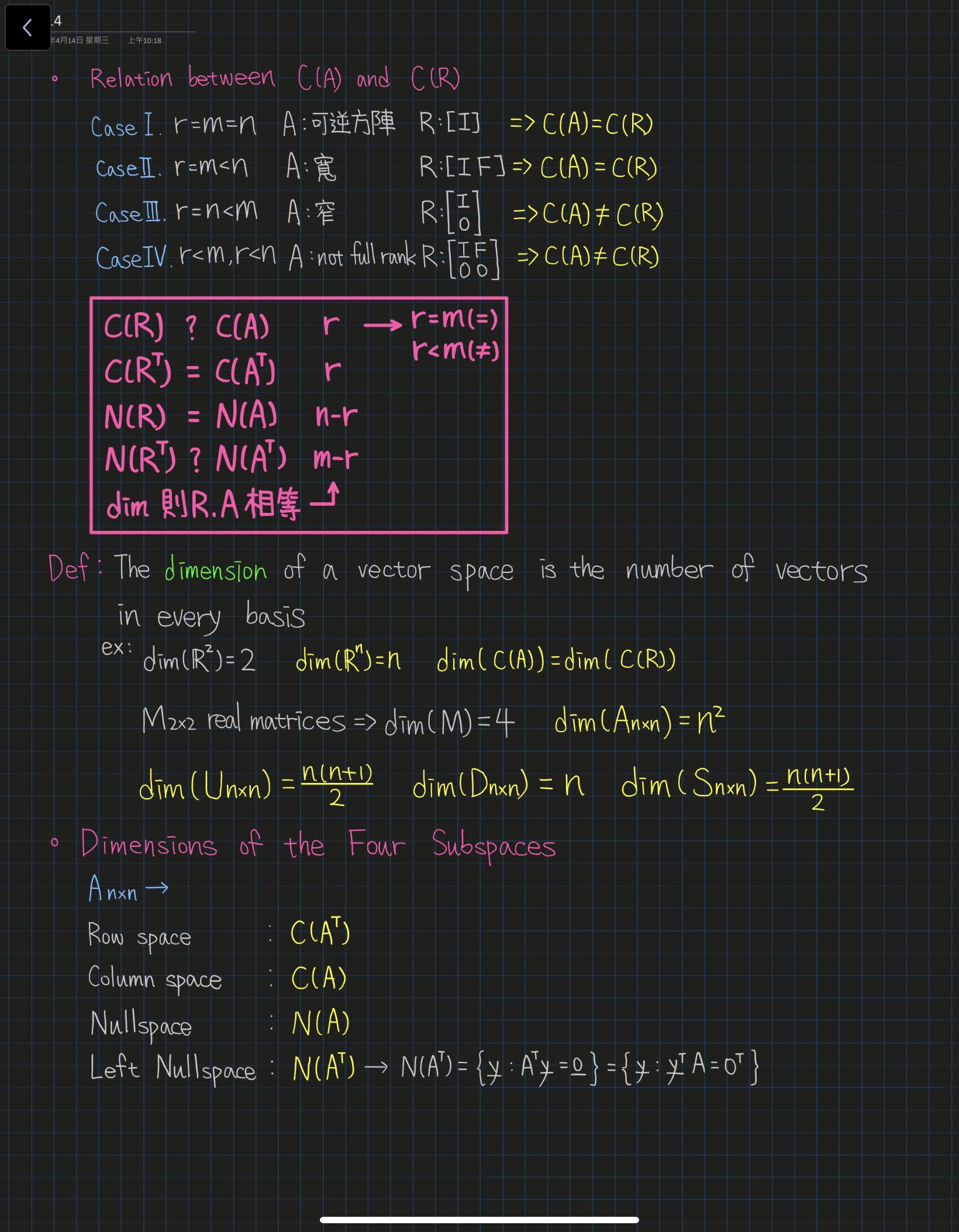Tap the home indicator bar at bottom
The height and width of the screenshot is (1232, 959).
pos(479,1220)
